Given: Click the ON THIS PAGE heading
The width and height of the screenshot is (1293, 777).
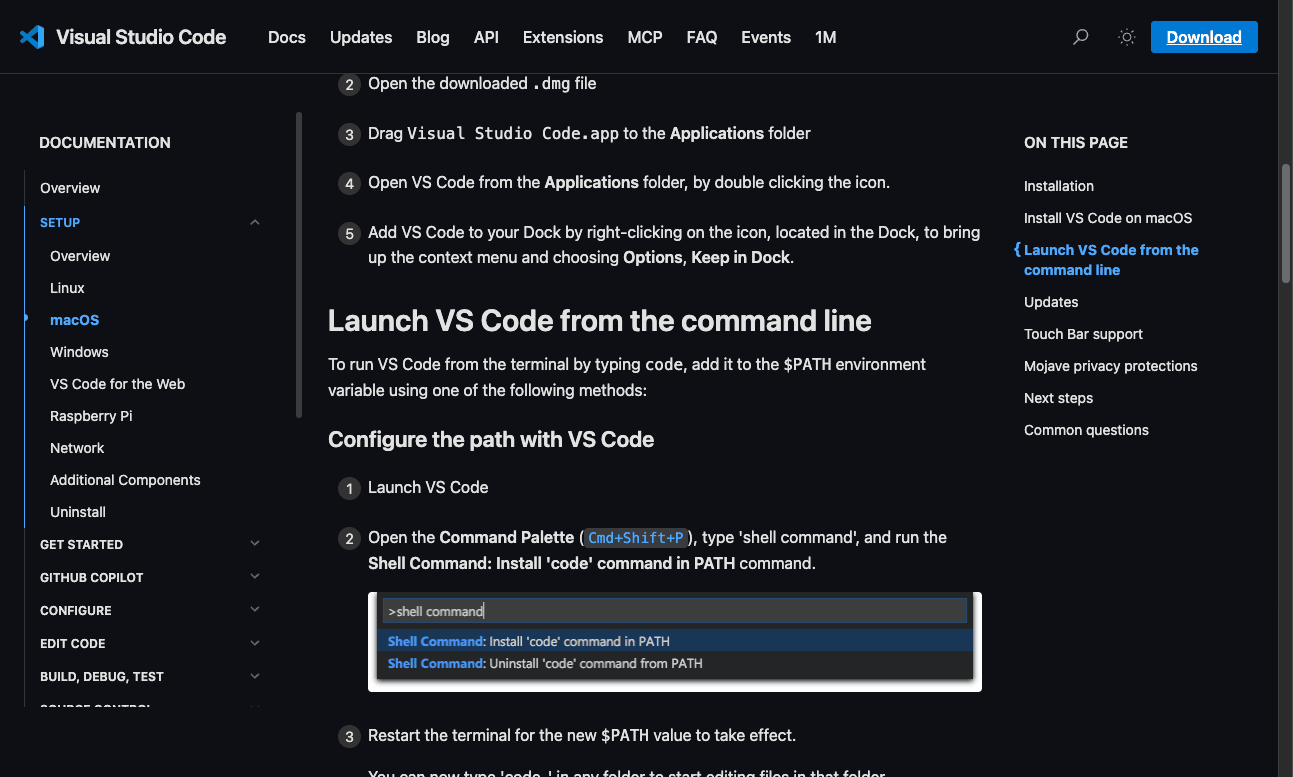Looking at the screenshot, I should tap(1076, 142).
